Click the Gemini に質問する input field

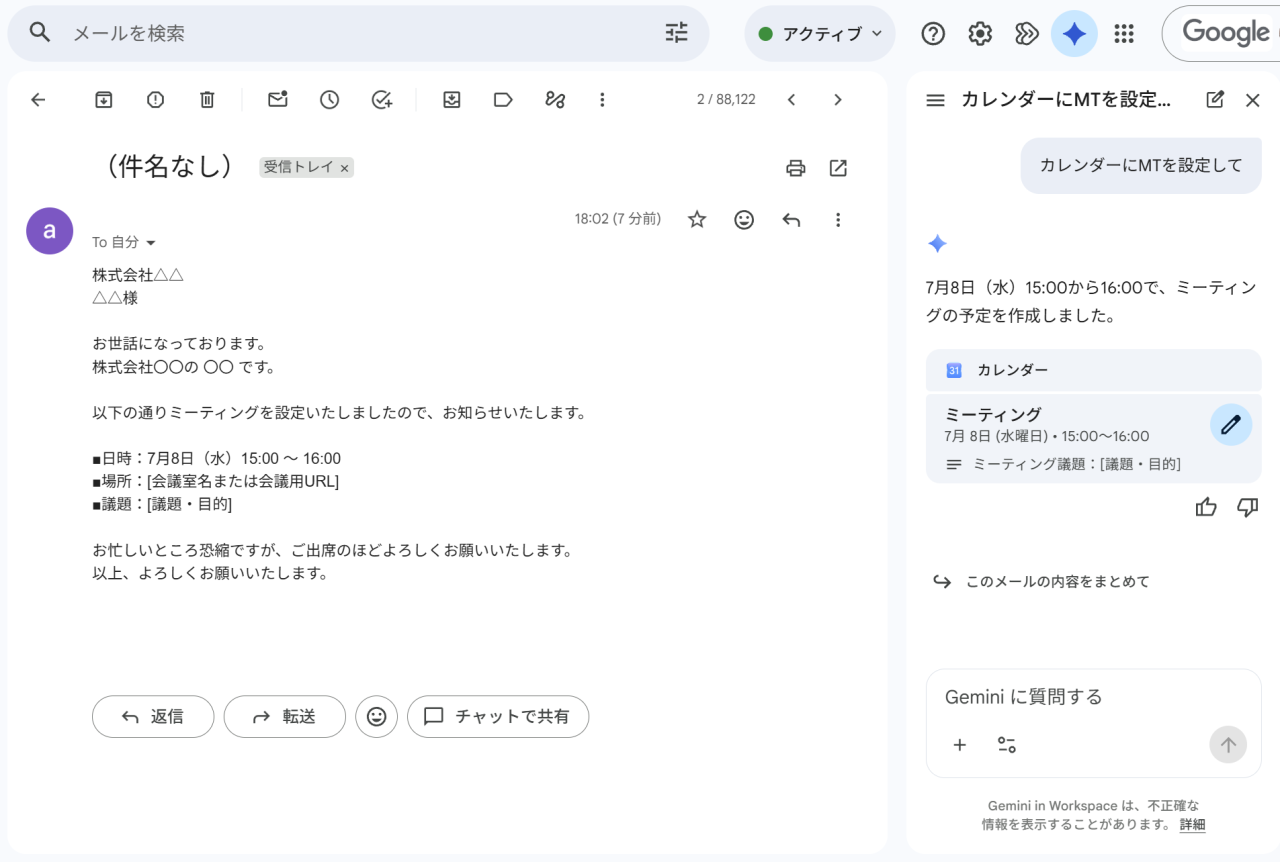point(1093,697)
